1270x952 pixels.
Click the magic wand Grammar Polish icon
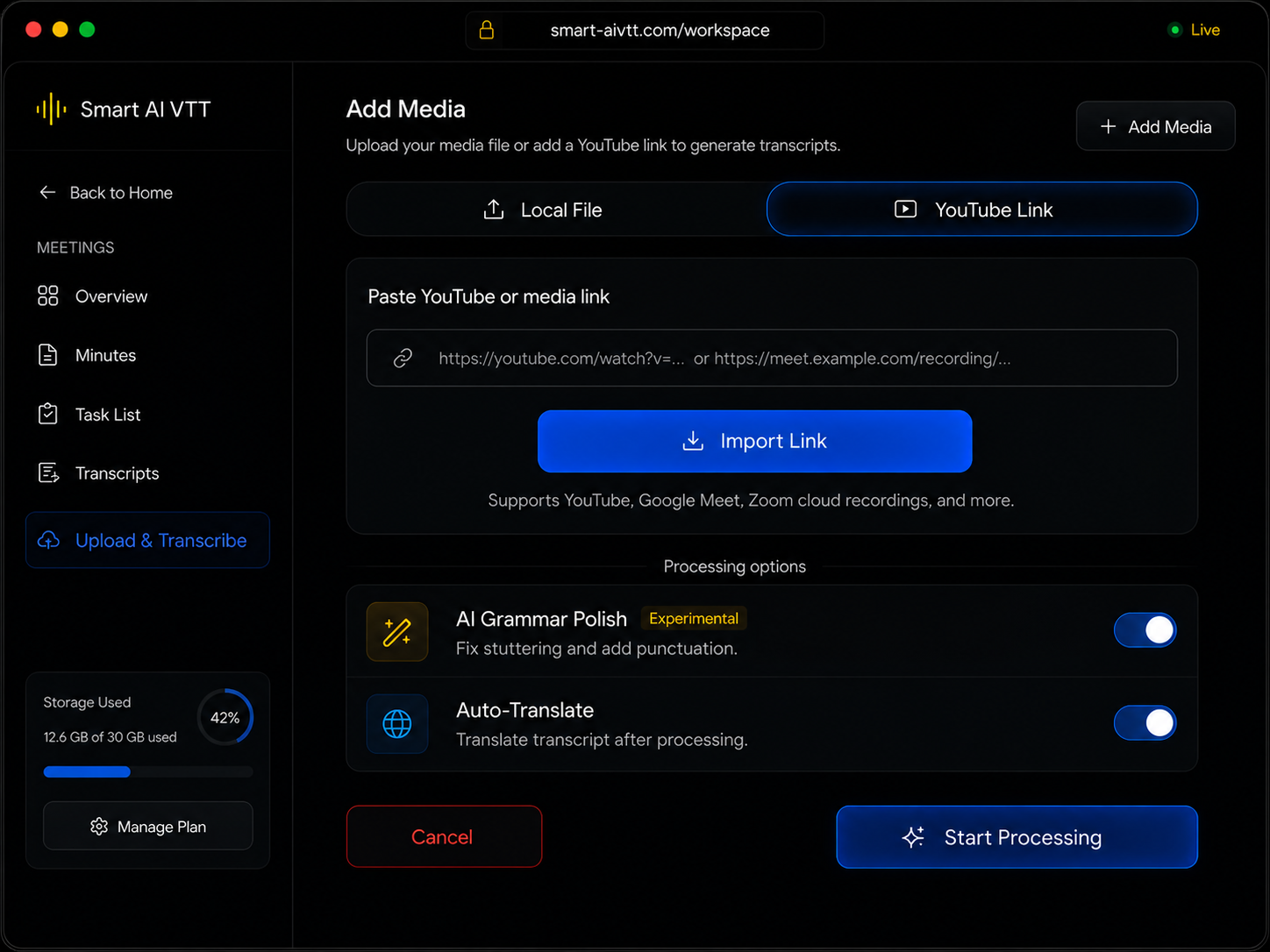pyautogui.click(x=397, y=631)
